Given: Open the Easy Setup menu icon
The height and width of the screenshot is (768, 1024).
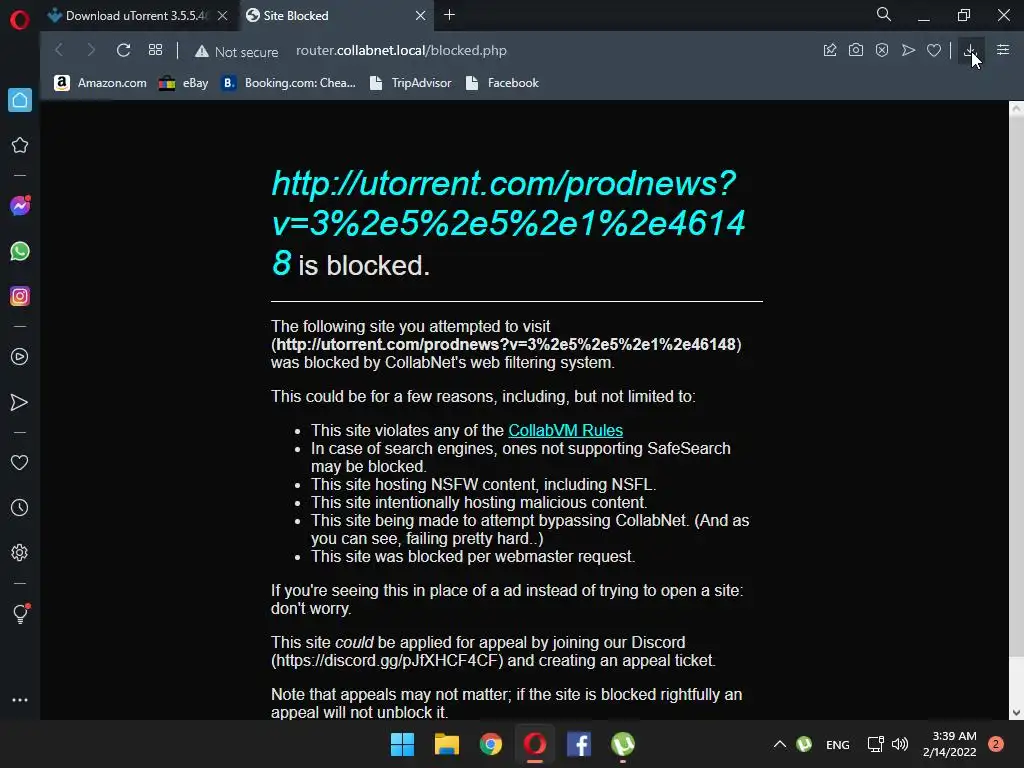Looking at the screenshot, I should pyautogui.click(x=1003, y=50).
